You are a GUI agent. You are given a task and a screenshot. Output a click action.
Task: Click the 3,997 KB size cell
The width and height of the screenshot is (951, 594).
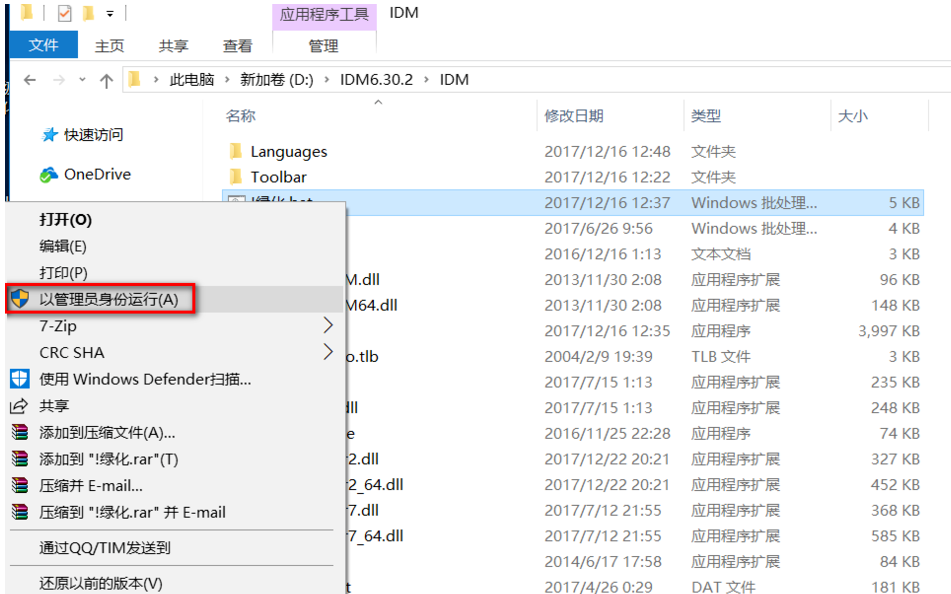889,331
